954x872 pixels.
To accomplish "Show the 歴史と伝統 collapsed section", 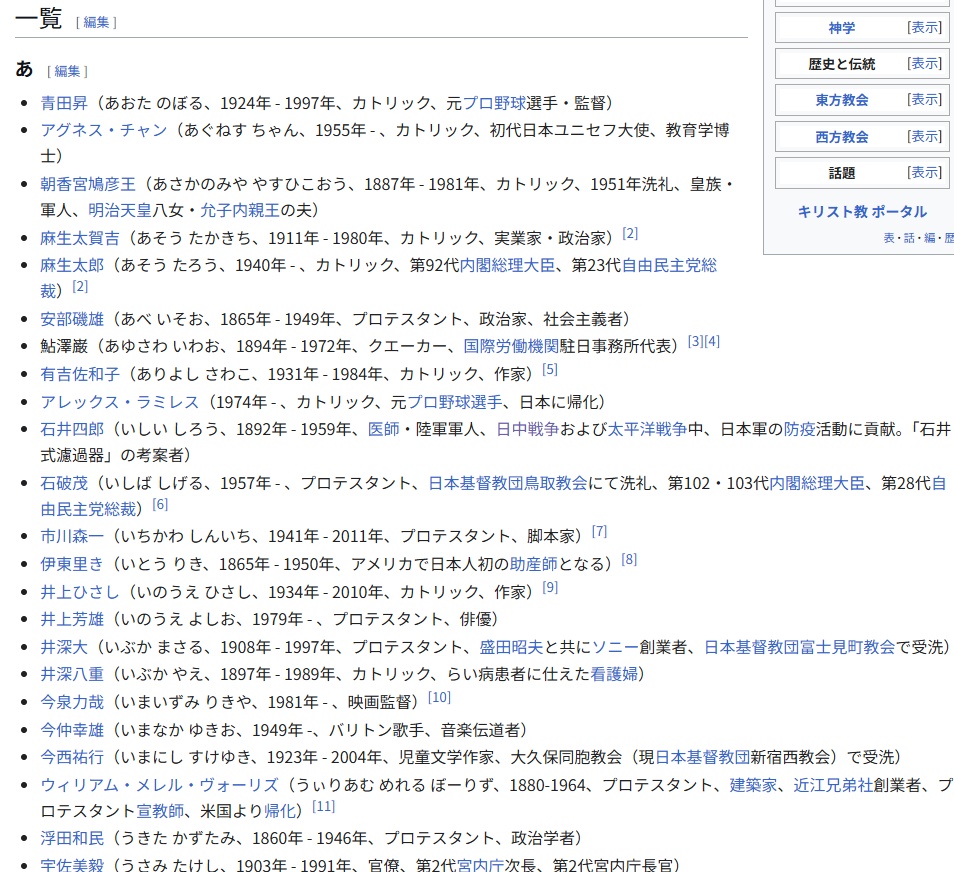I will [x=924, y=64].
